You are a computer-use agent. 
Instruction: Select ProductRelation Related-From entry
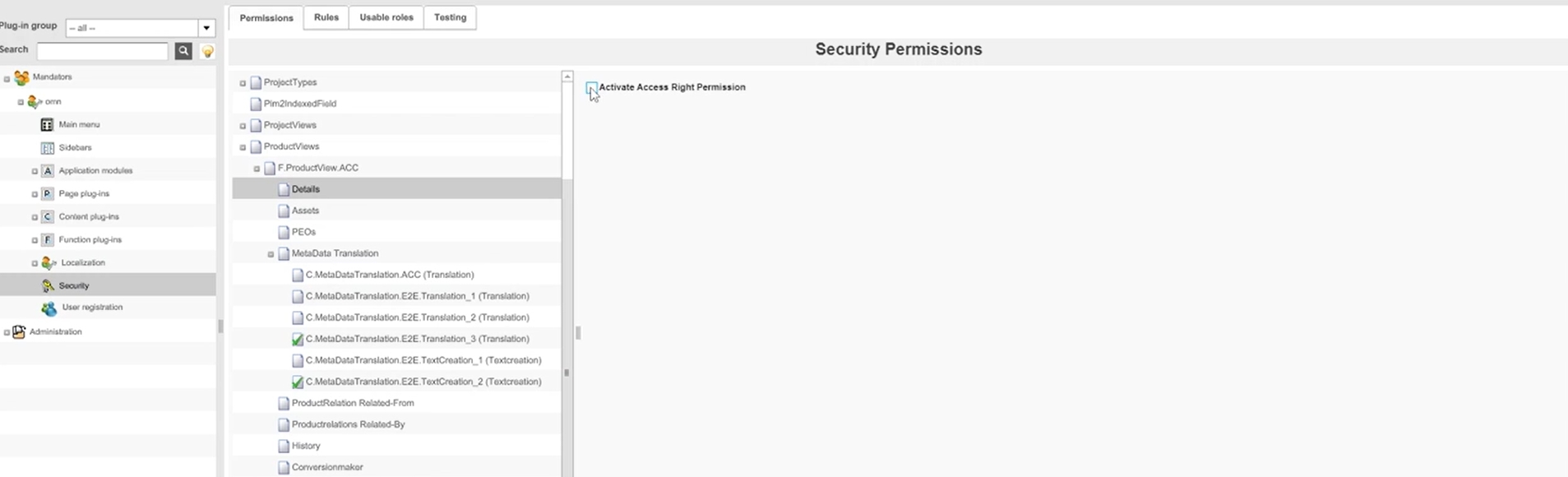[353, 403]
